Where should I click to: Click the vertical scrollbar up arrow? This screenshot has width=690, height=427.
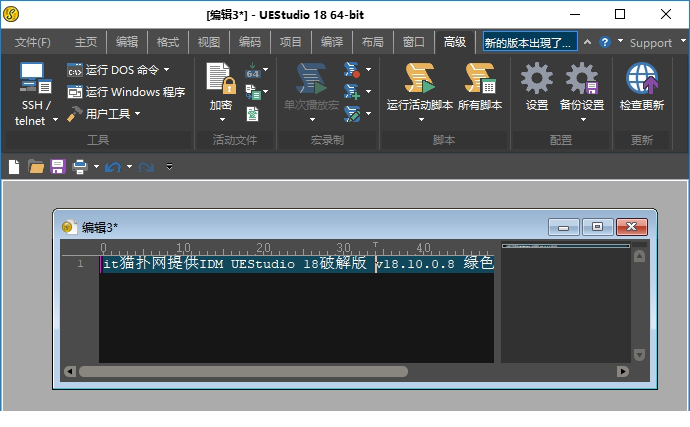(x=639, y=256)
